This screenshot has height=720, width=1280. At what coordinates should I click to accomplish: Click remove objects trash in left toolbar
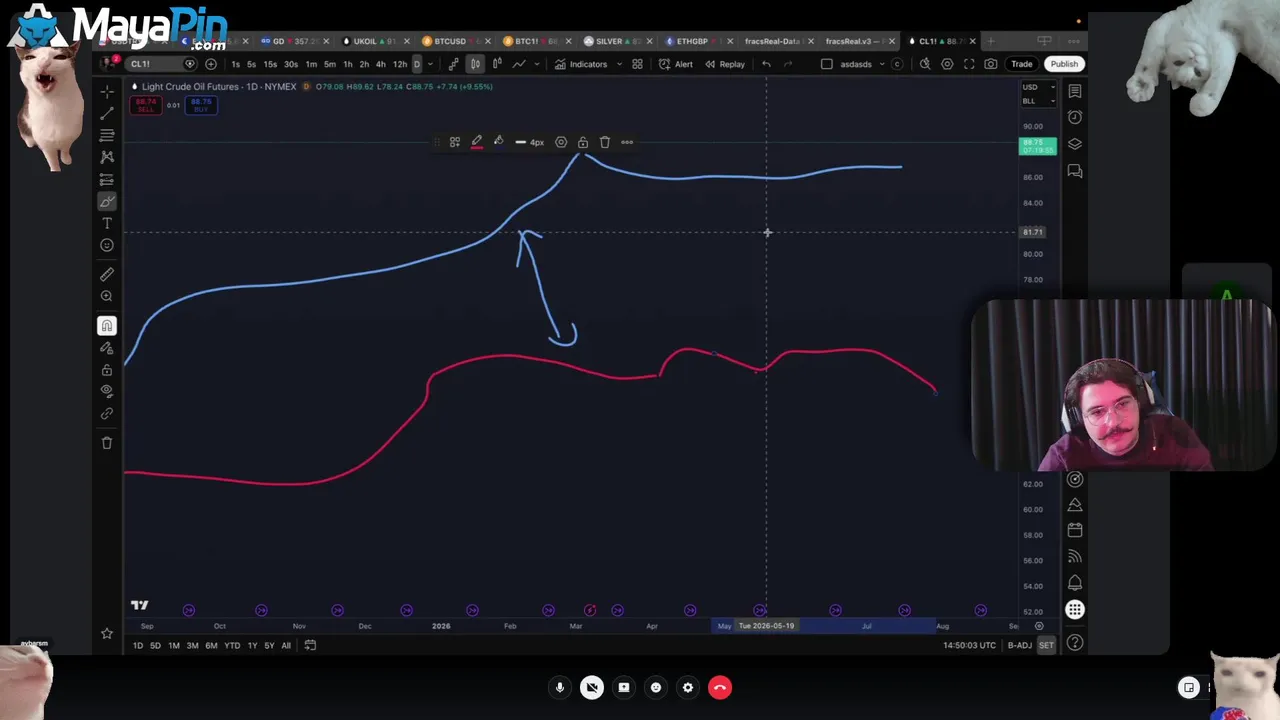107,443
